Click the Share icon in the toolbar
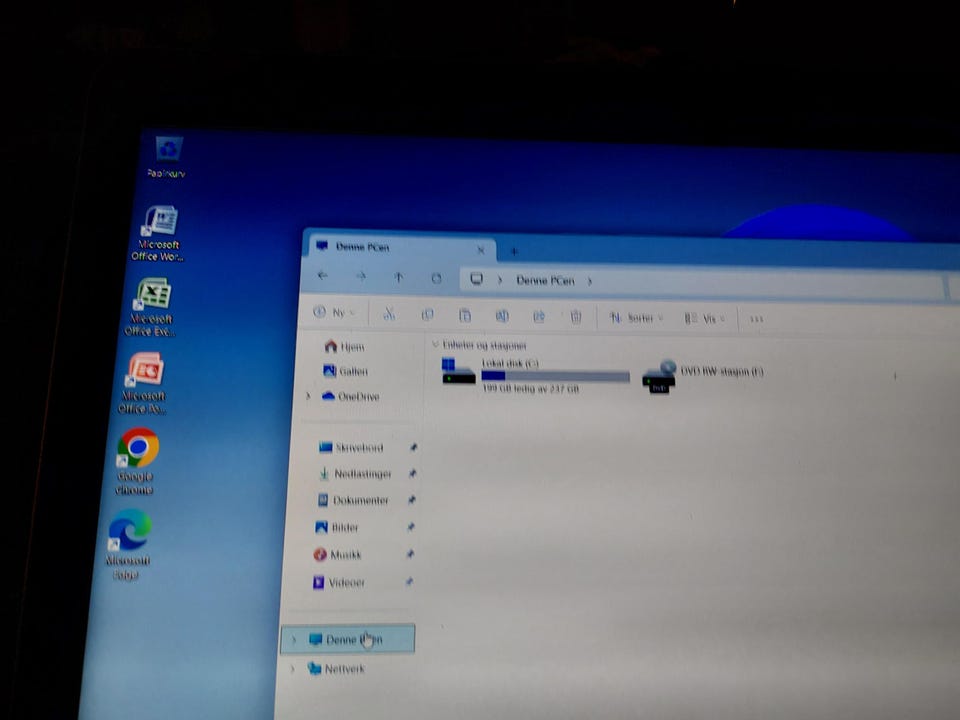This screenshot has height=720, width=960. 539,317
